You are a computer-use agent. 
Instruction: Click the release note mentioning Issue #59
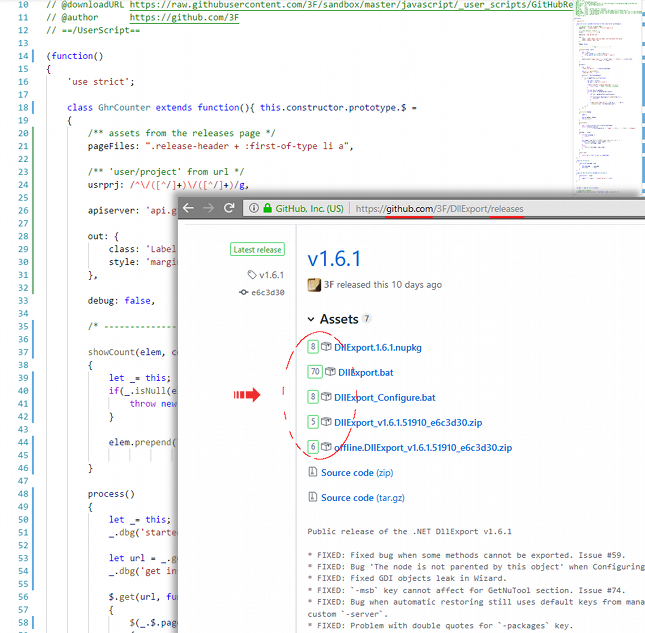466,555
